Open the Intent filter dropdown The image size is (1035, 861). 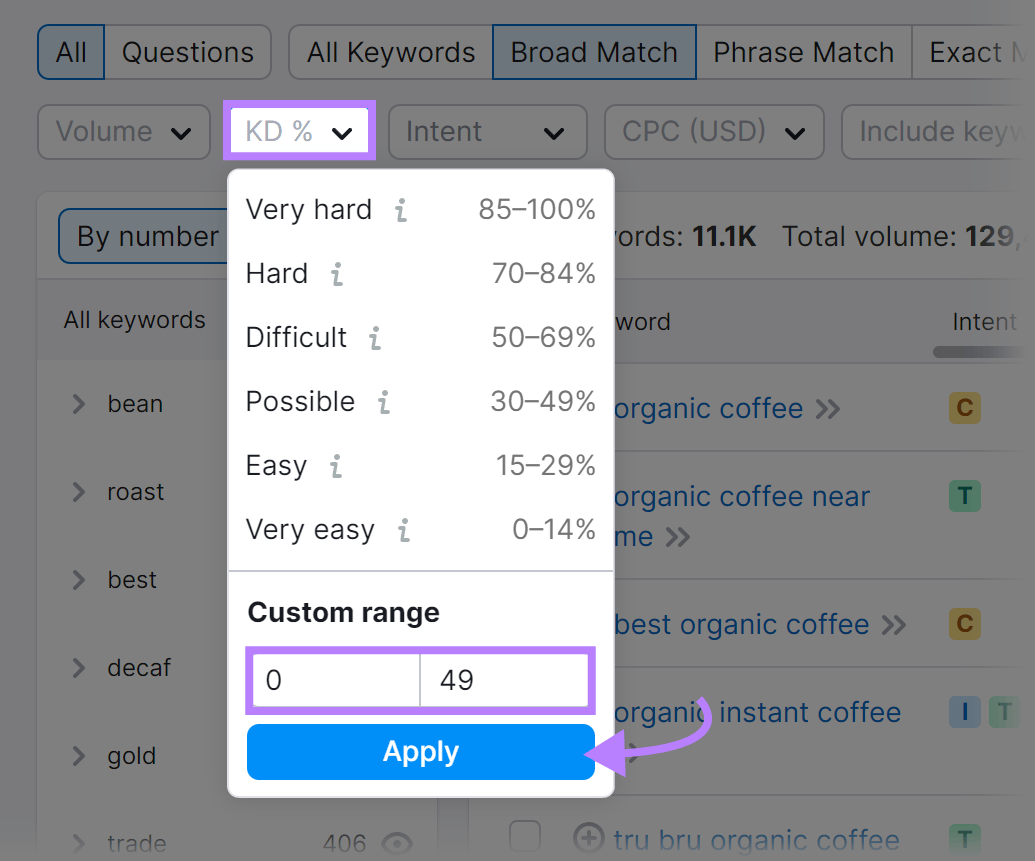click(x=487, y=132)
